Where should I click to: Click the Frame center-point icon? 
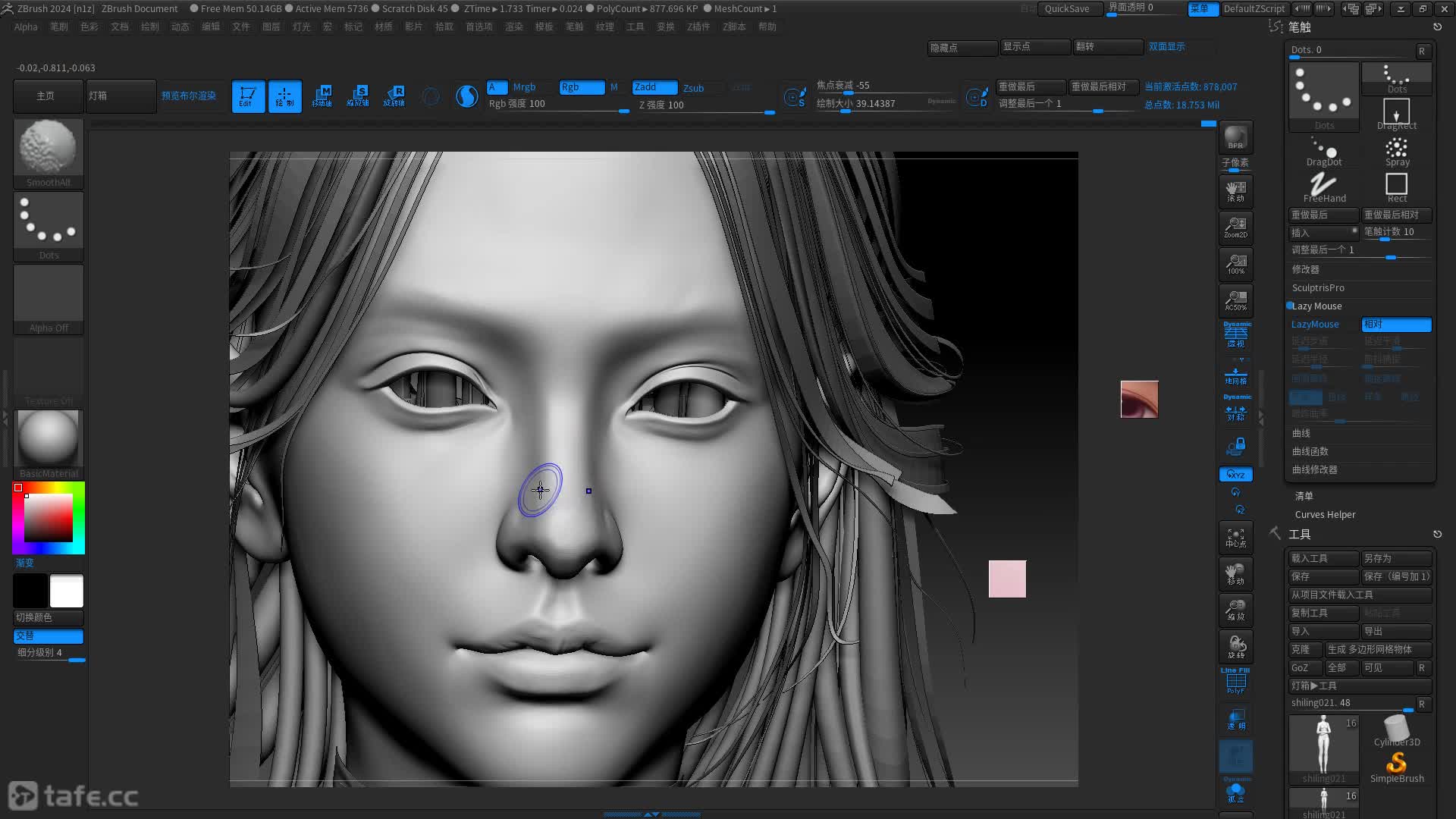[1235, 538]
